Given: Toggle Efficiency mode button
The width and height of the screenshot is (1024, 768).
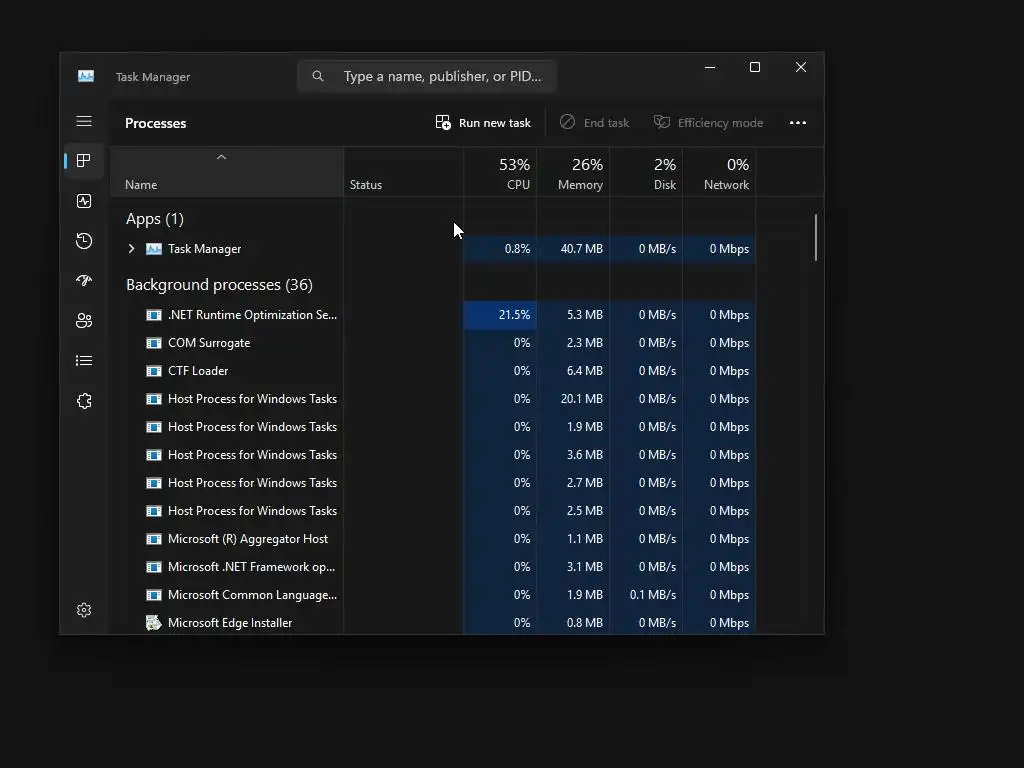Looking at the screenshot, I should pyautogui.click(x=708, y=123).
